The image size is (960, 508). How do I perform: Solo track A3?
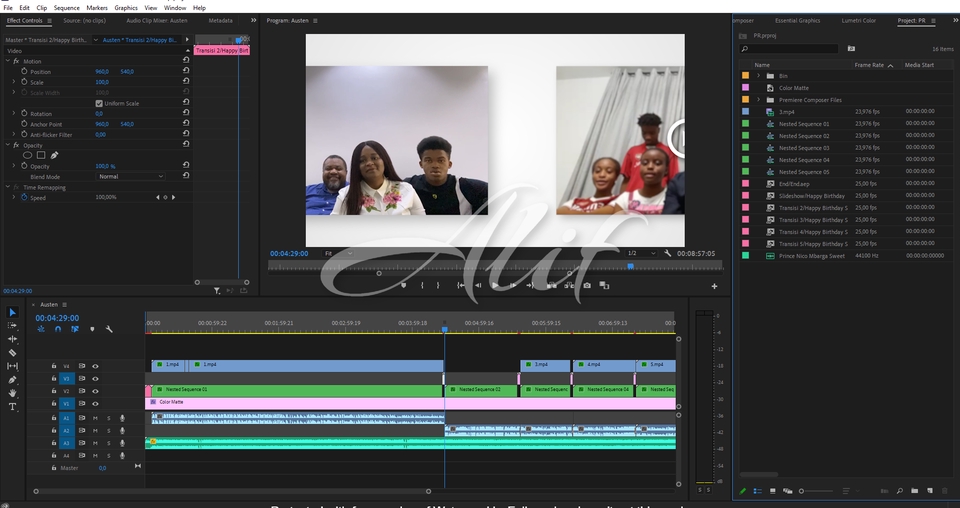[109, 443]
